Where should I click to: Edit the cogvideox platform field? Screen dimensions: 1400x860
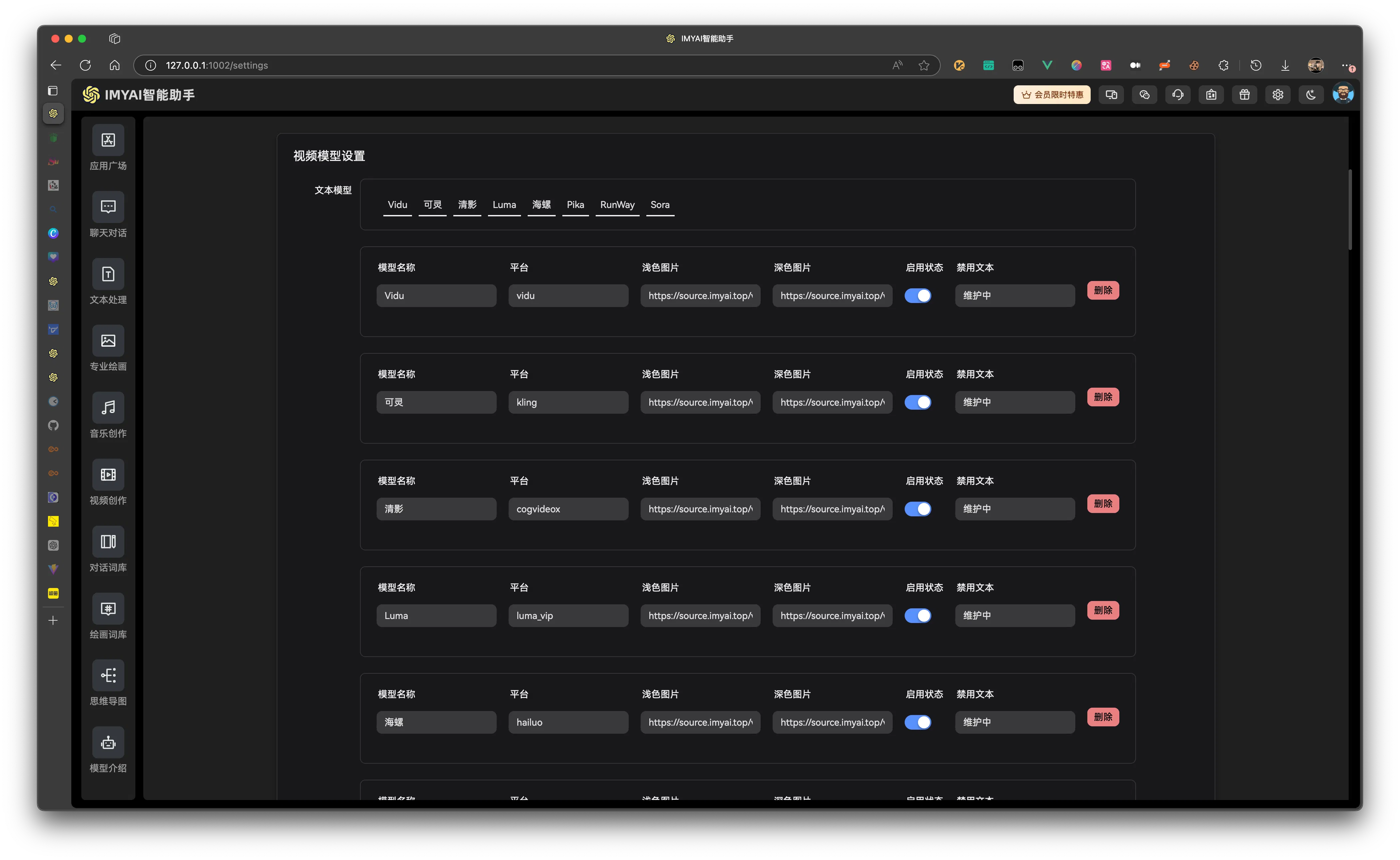pos(568,509)
